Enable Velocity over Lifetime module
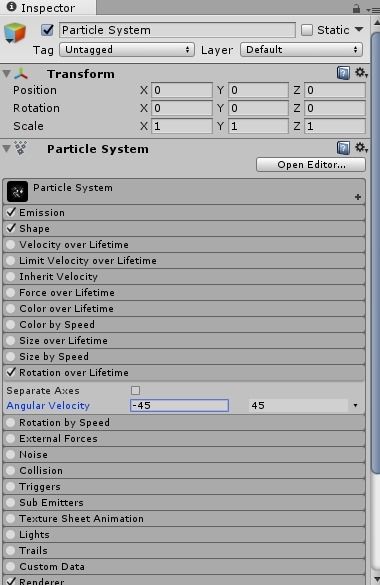The width and height of the screenshot is (380, 585). (11, 244)
